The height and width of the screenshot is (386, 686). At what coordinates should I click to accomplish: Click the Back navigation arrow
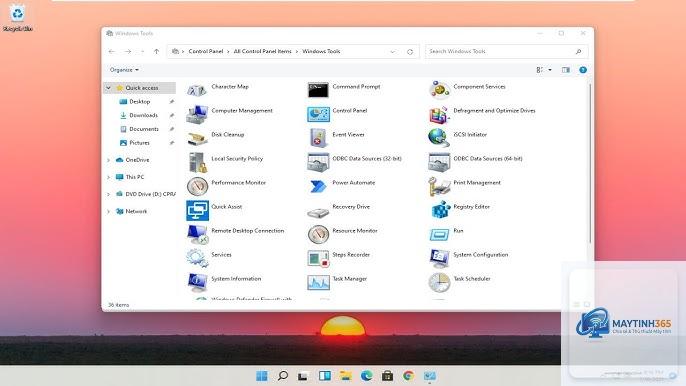[x=112, y=52]
